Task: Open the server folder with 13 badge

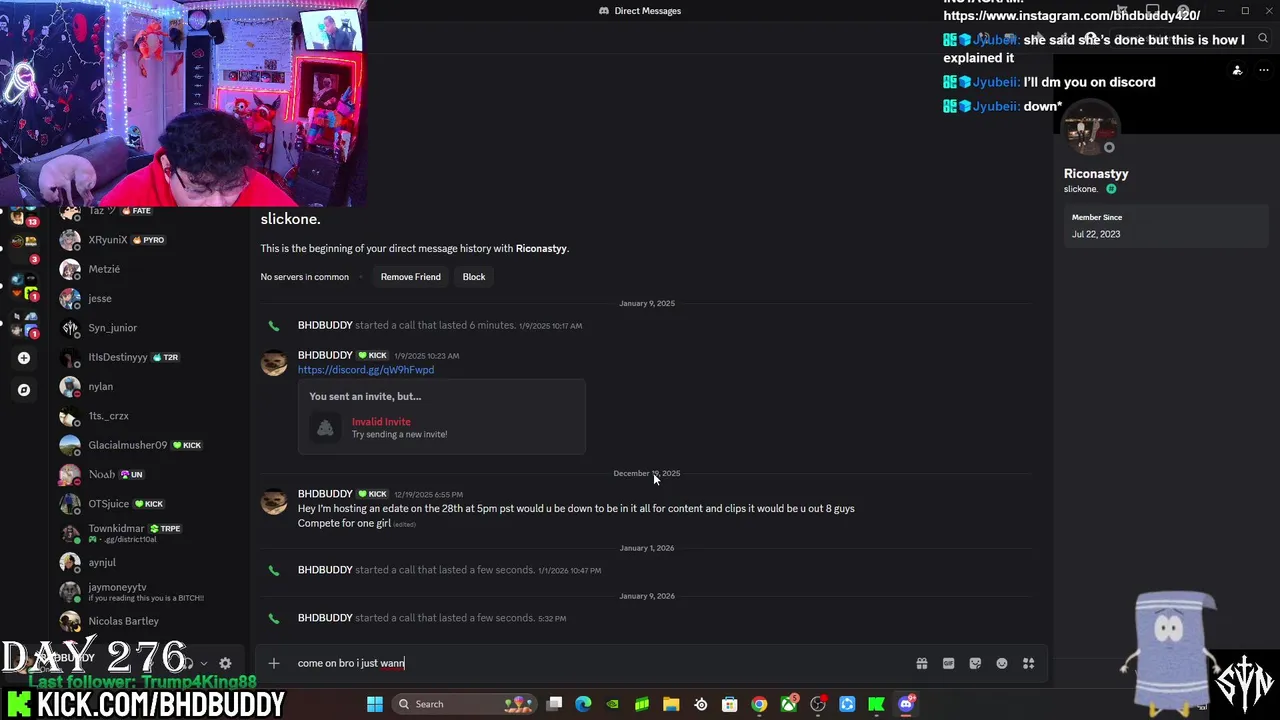Action: point(24,215)
